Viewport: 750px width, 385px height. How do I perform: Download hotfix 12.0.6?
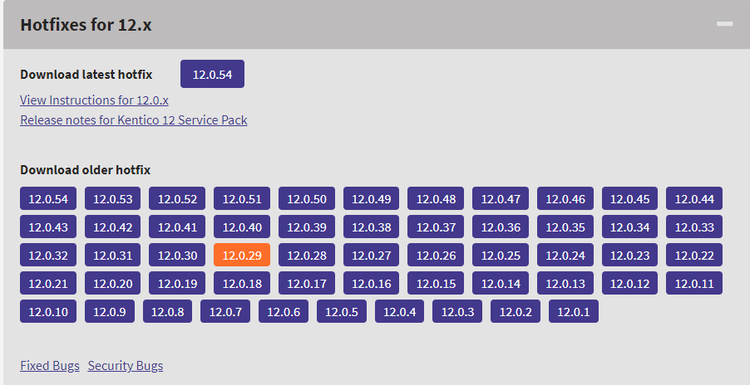click(284, 311)
